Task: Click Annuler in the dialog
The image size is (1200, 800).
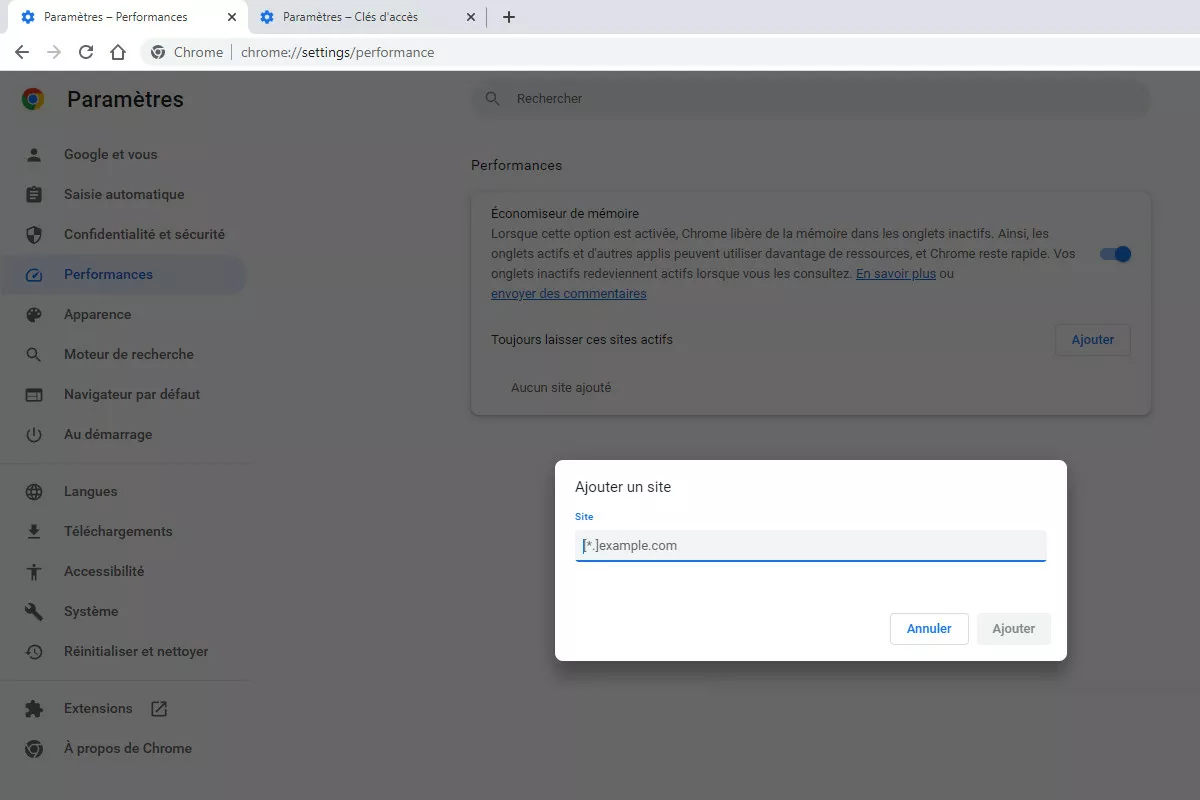Action: pos(928,628)
